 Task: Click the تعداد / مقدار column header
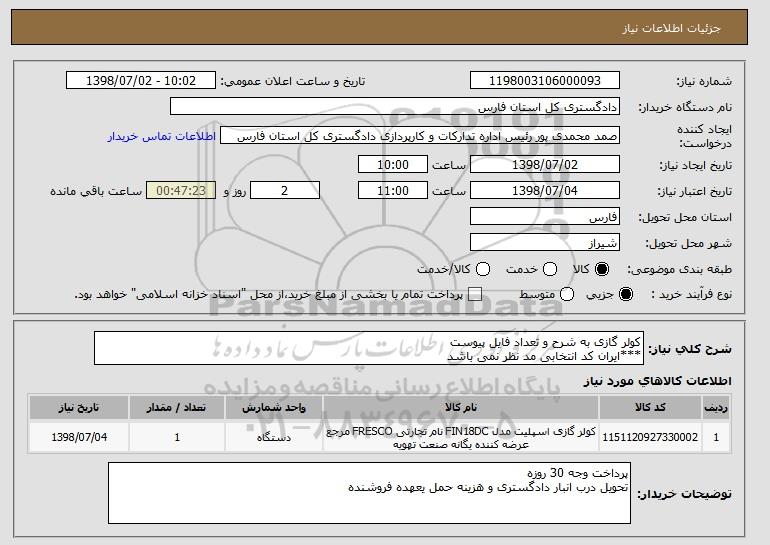coord(177,408)
